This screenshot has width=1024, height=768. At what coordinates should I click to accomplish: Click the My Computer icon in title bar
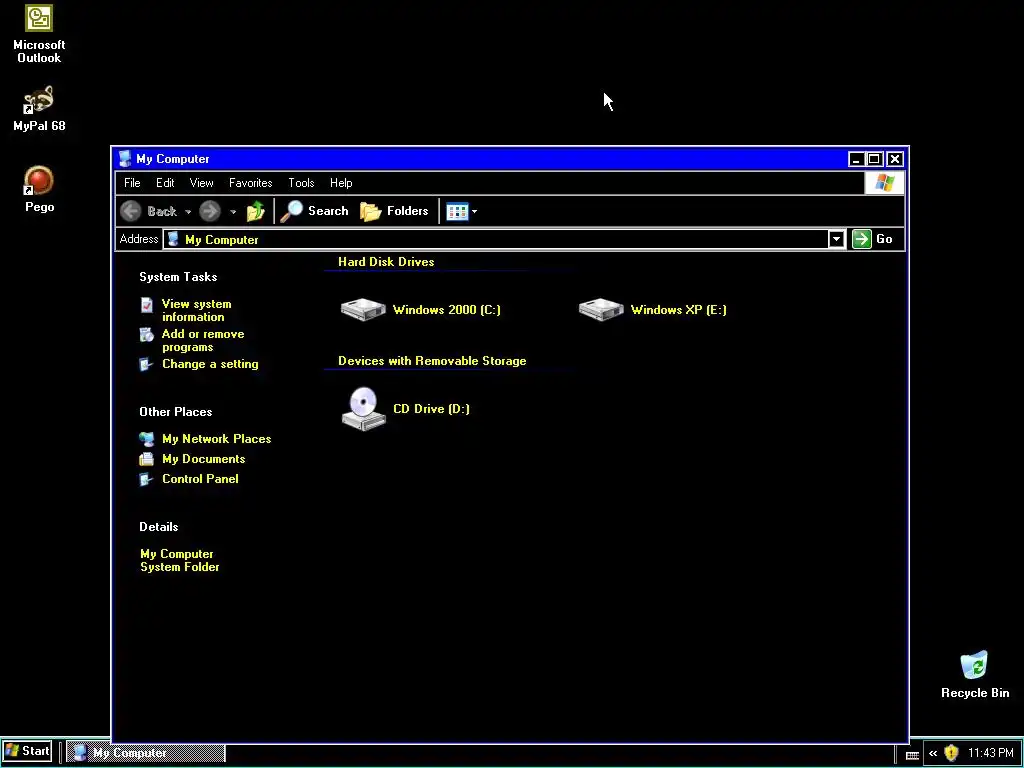125,159
